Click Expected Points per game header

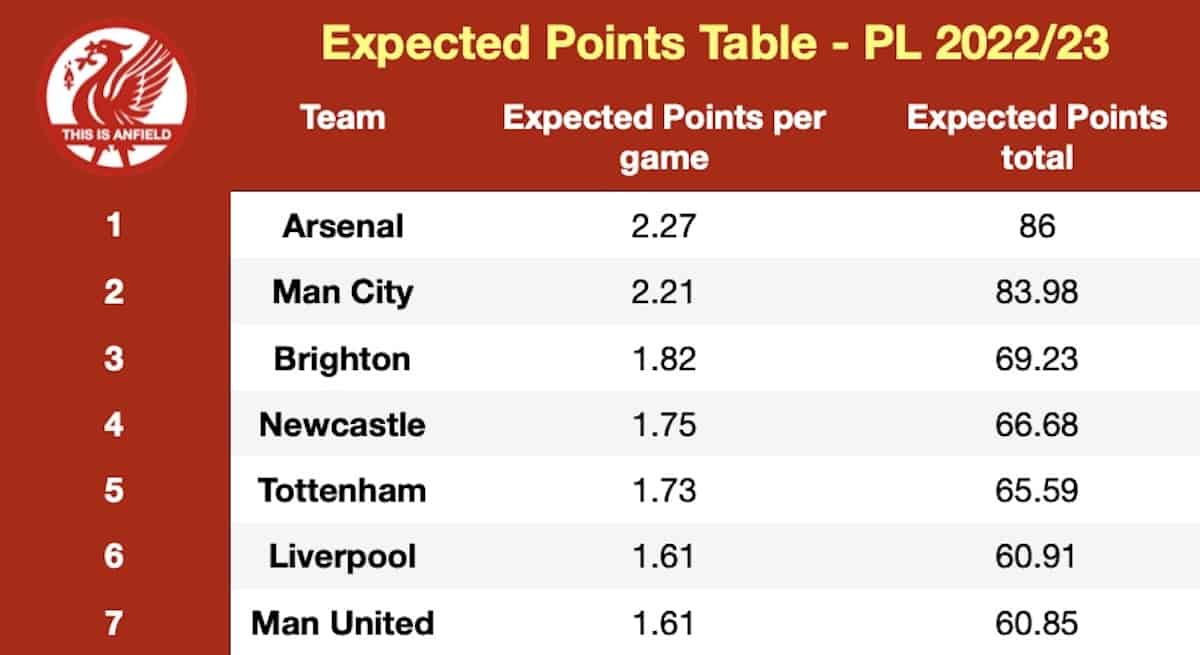click(x=664, y=137)
